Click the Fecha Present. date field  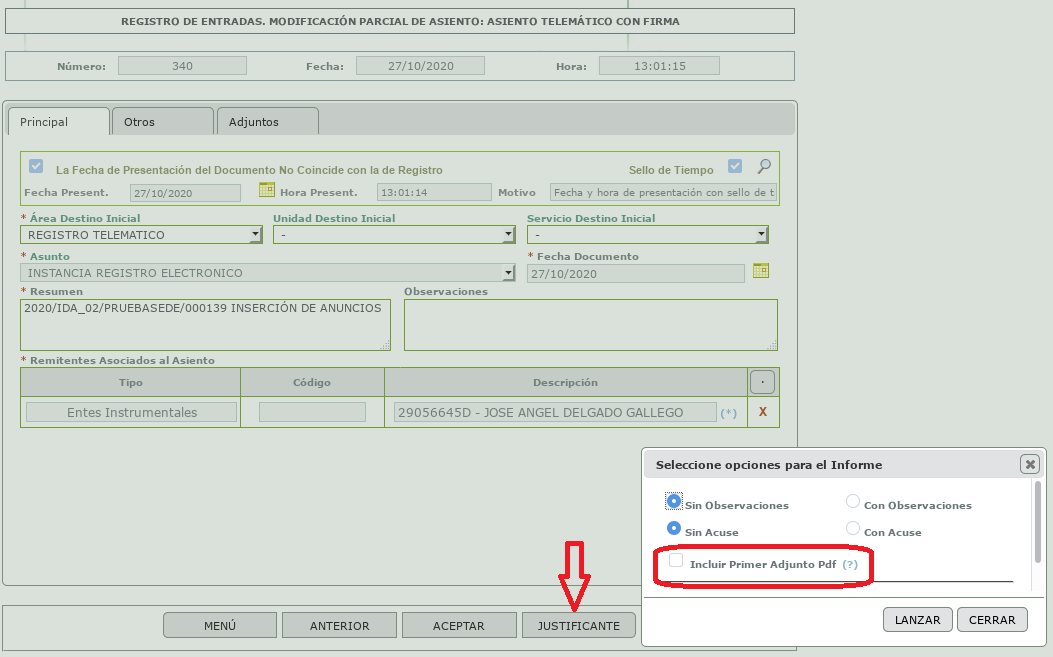[185, 193]
